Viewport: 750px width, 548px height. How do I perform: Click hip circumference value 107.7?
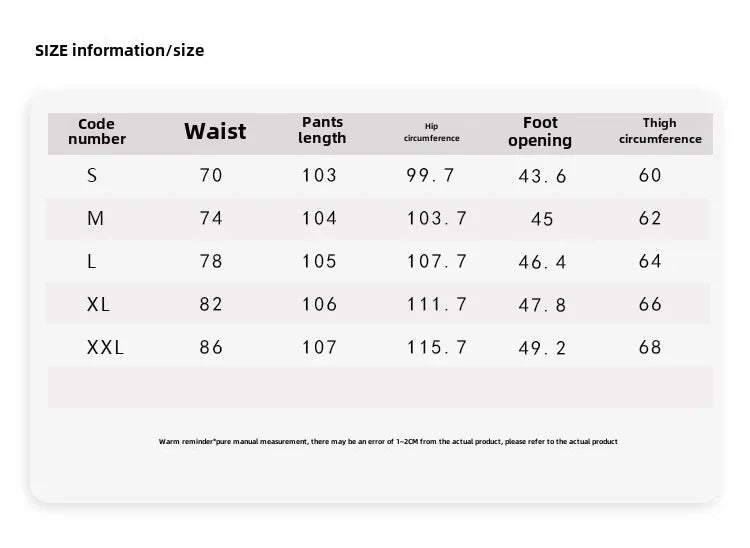(437, 261)
